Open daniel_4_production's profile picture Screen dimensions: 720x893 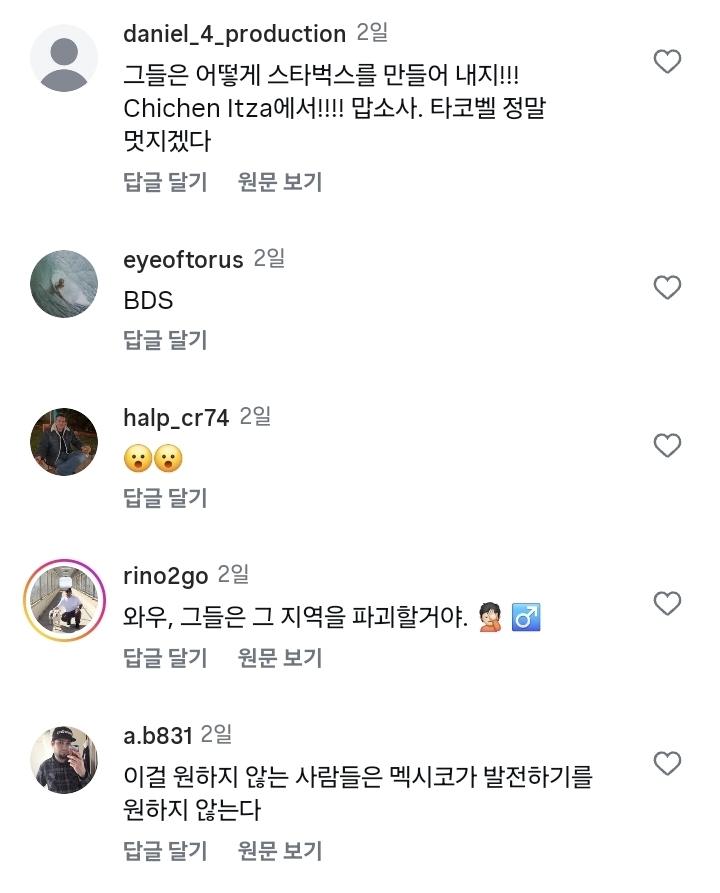(x=65, y=58)
